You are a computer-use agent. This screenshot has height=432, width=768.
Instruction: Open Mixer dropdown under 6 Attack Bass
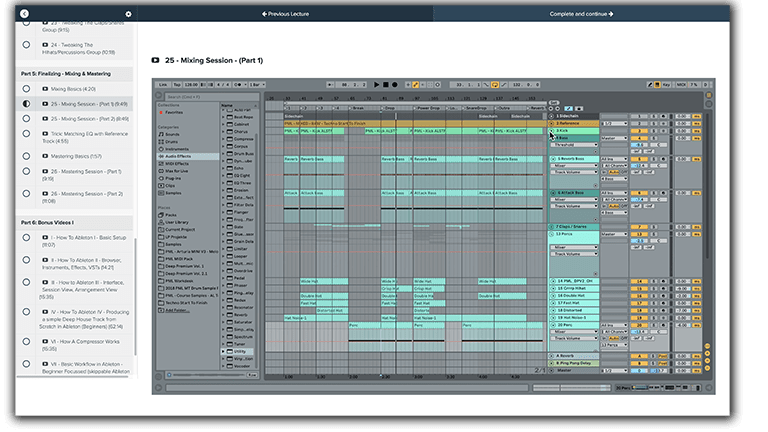pos(574,199)
